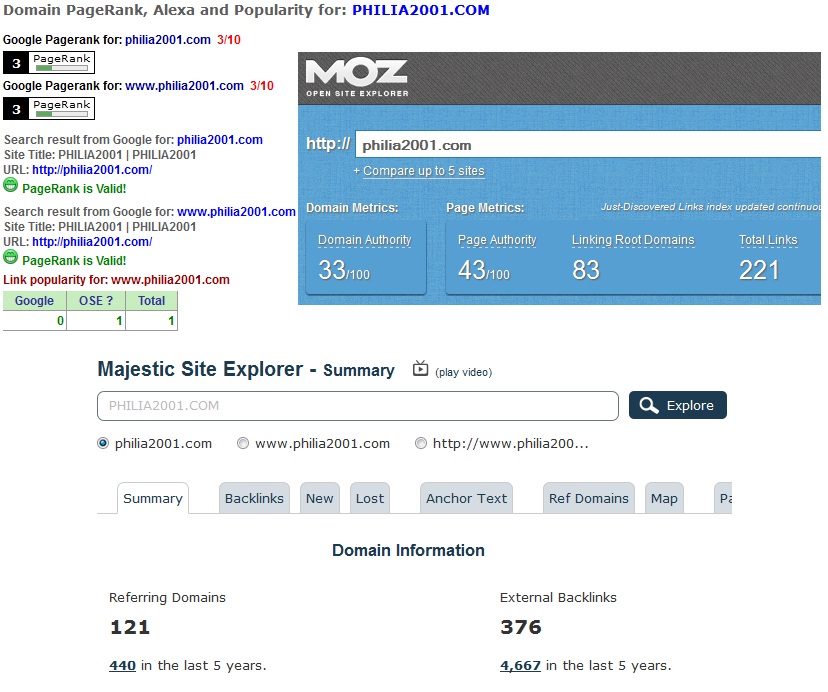Click the Moz URL input field
828x692 pixels.
pyautogui.click(x=588, y=145)
